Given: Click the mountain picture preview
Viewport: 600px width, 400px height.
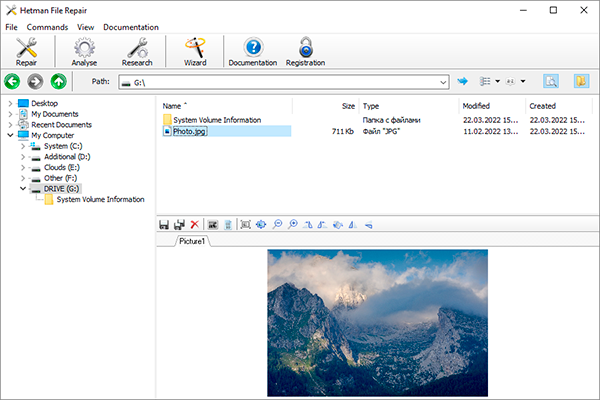Looking at the screenshot, I should [378, 323].
